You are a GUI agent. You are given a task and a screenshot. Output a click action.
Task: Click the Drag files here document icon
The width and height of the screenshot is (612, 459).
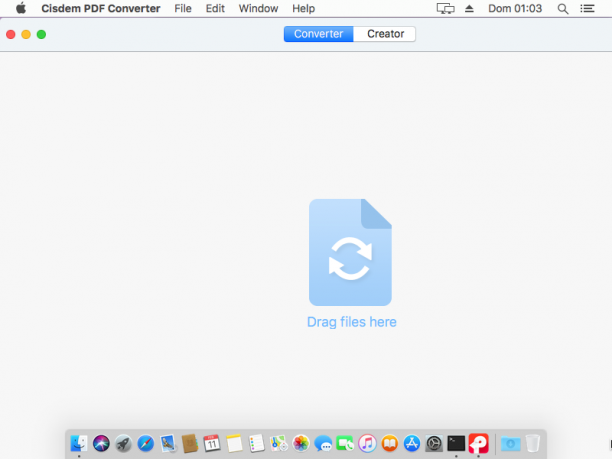coord(350,252)
